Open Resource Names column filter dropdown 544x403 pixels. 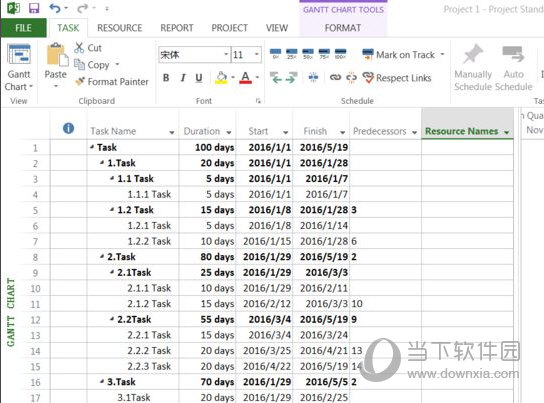point(507,132)
